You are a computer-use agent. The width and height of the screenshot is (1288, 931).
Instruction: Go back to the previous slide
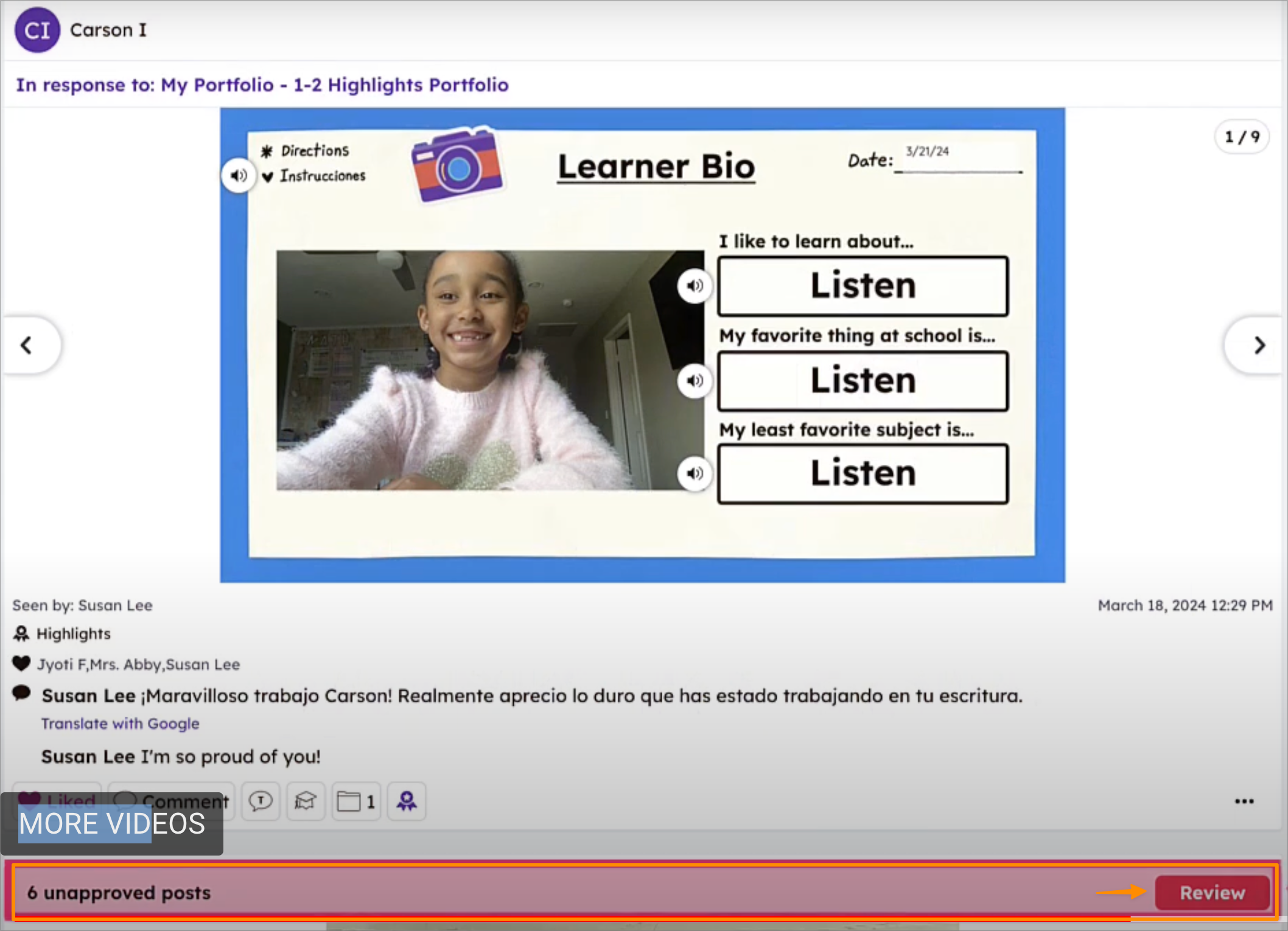[x=27, y=345]
